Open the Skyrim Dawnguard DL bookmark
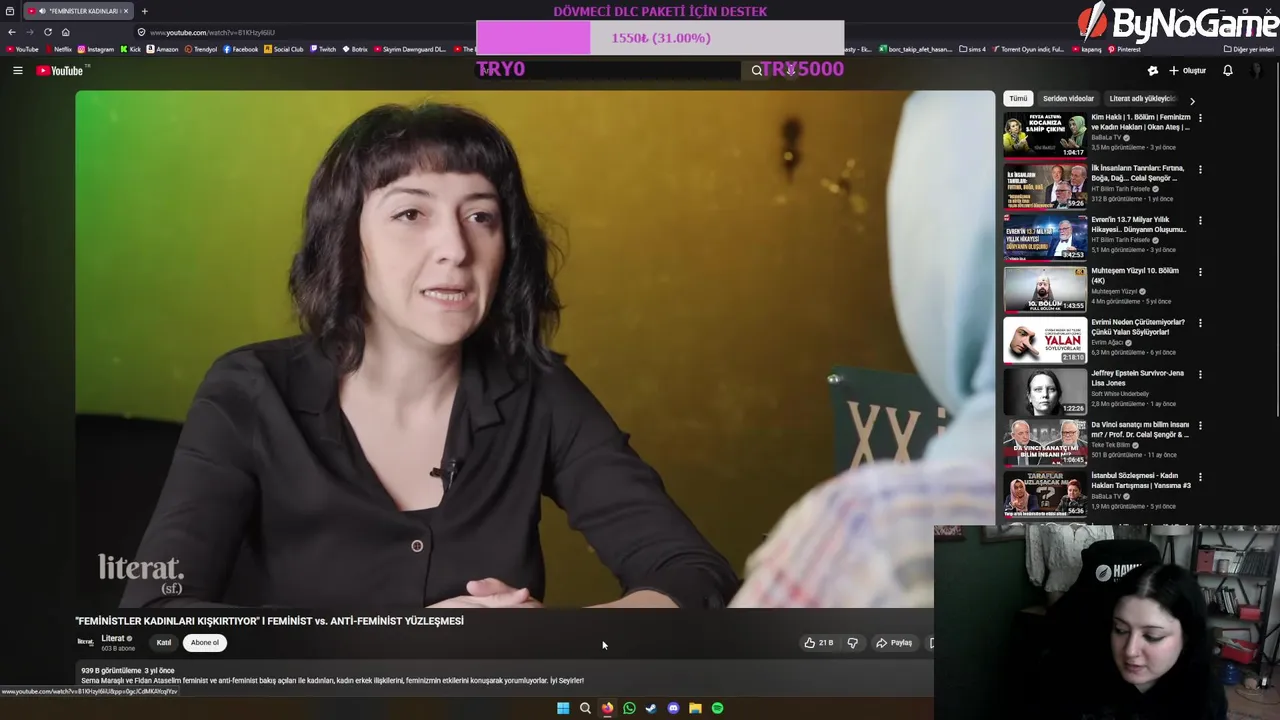The width and height of the screenshot is (1280, 720). [x=409, y=49]
